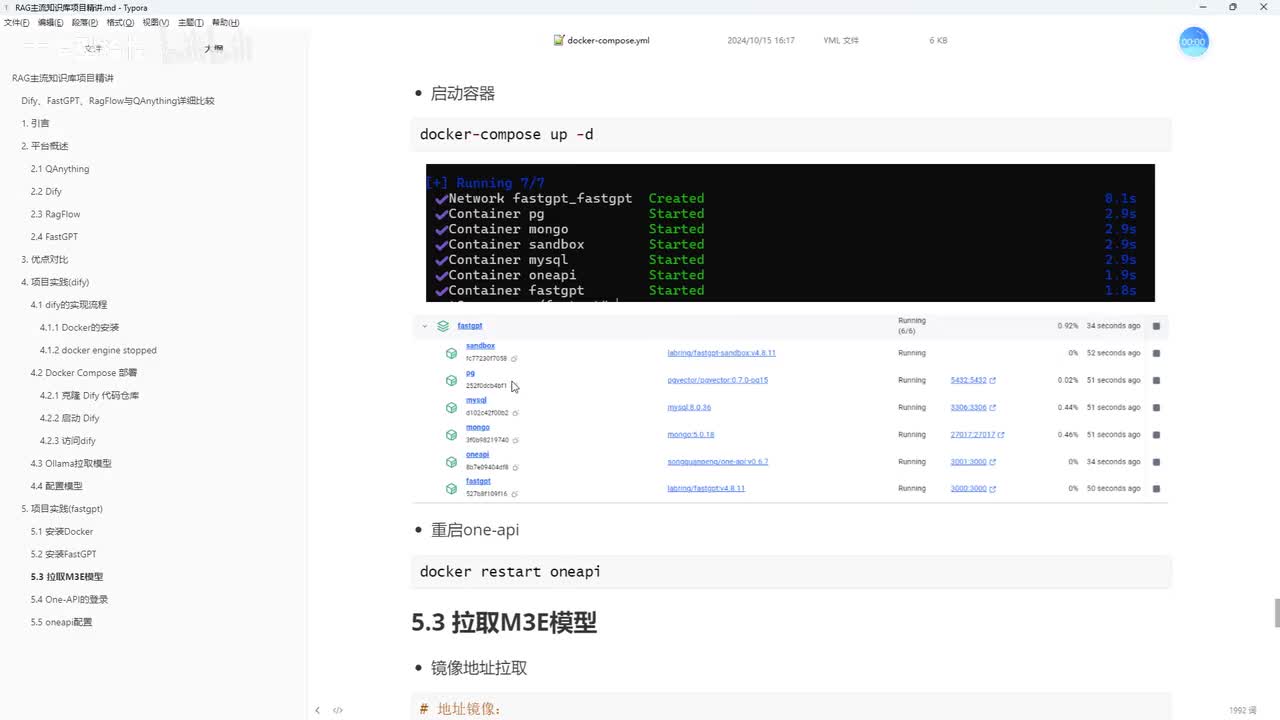Jump to 2. 平台概述 in outline

coord(45,146)
